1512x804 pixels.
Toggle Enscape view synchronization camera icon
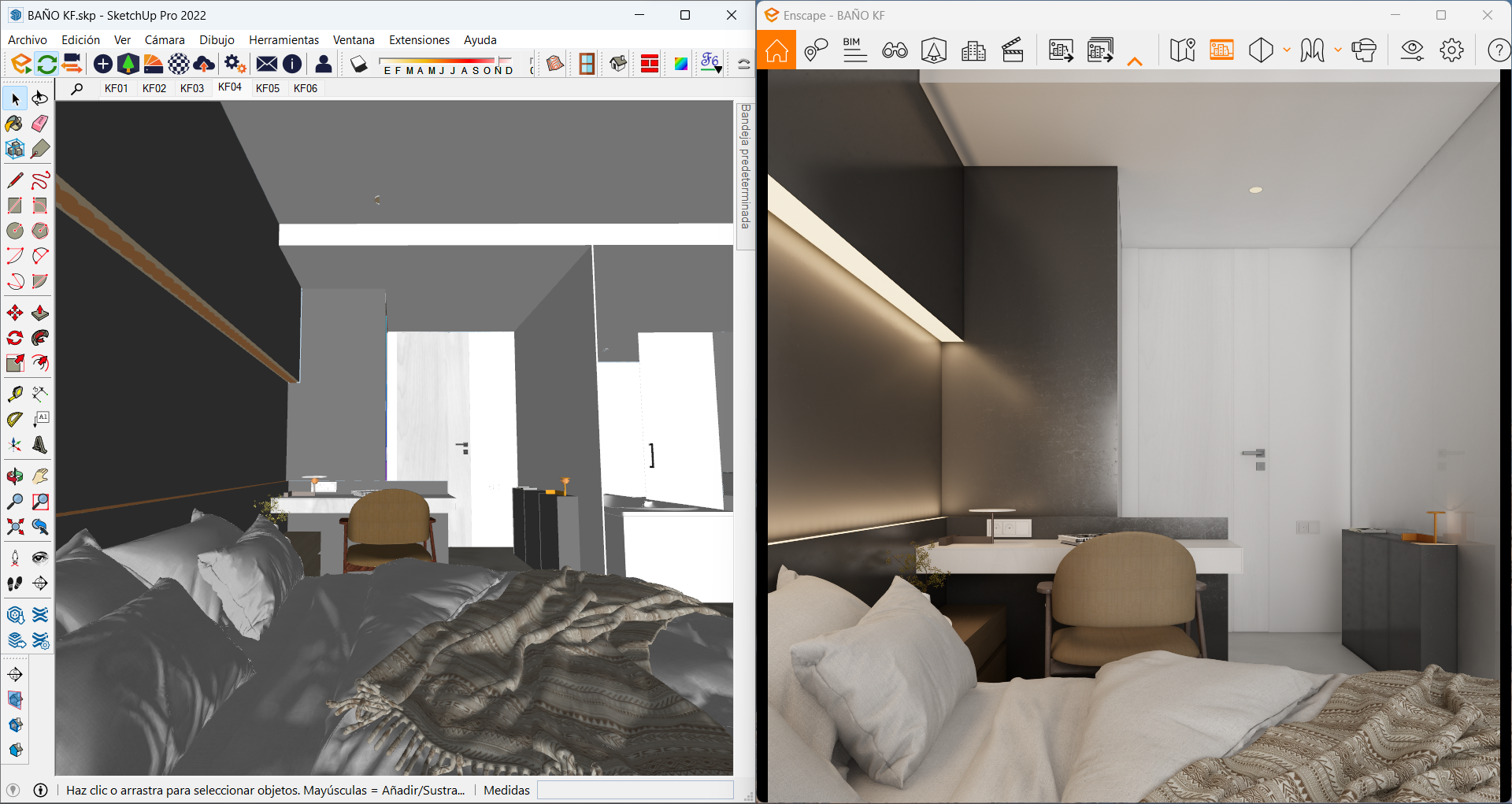coord(72,64)
